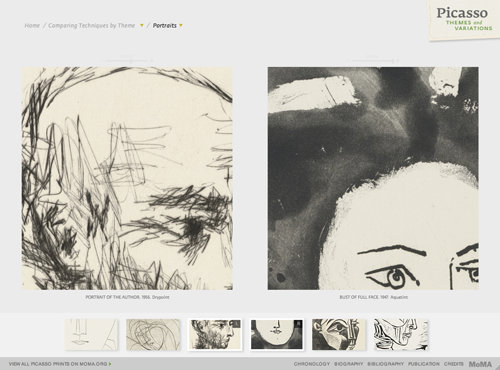Viewport: 500px width, 370px height.
Task: Open Comparing Techniques by Theme breadcrumb link
Action: click(92, 25)
